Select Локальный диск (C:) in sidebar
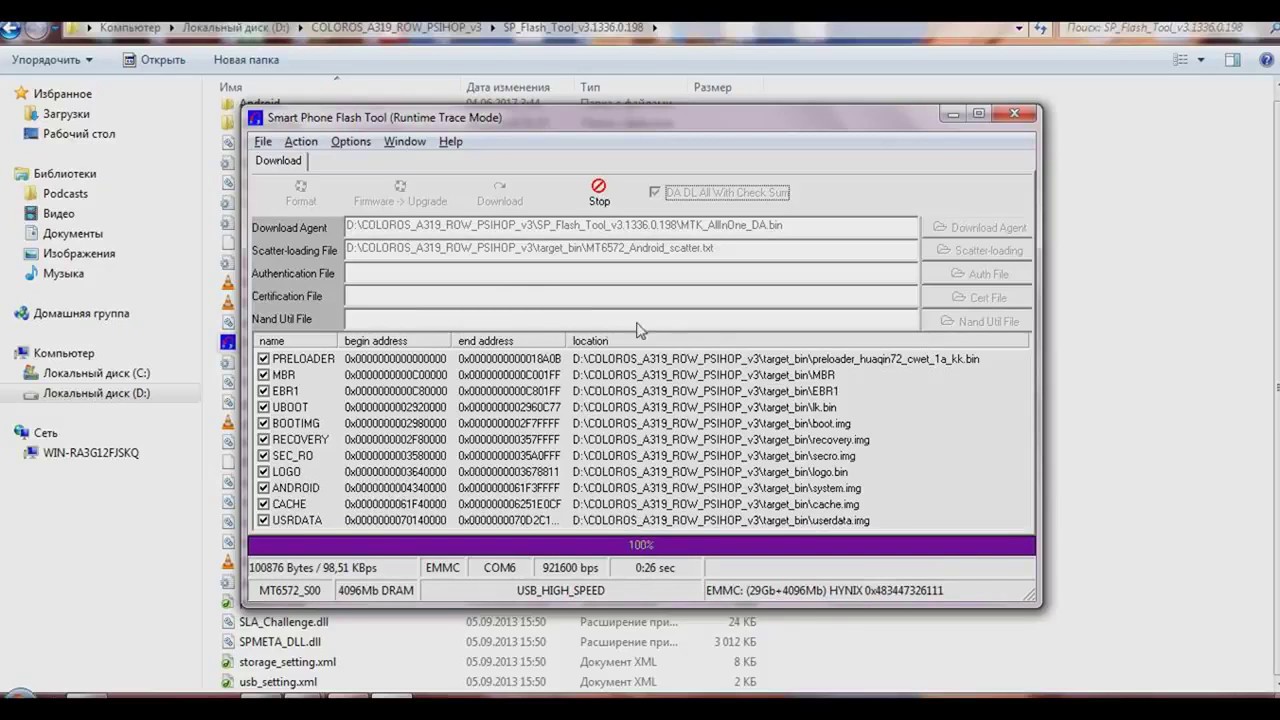The height and width of the screenshot is (720, 1280). pyautogui.click(x=96, y=373)
